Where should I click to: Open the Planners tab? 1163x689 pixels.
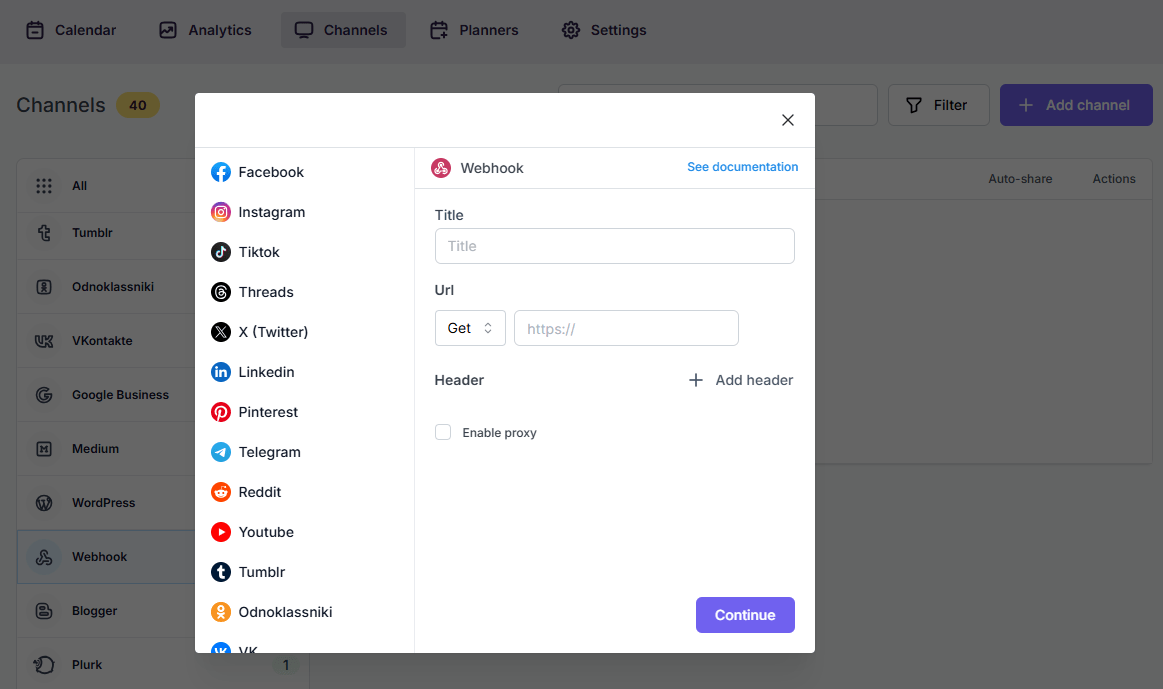click(475, 30)
